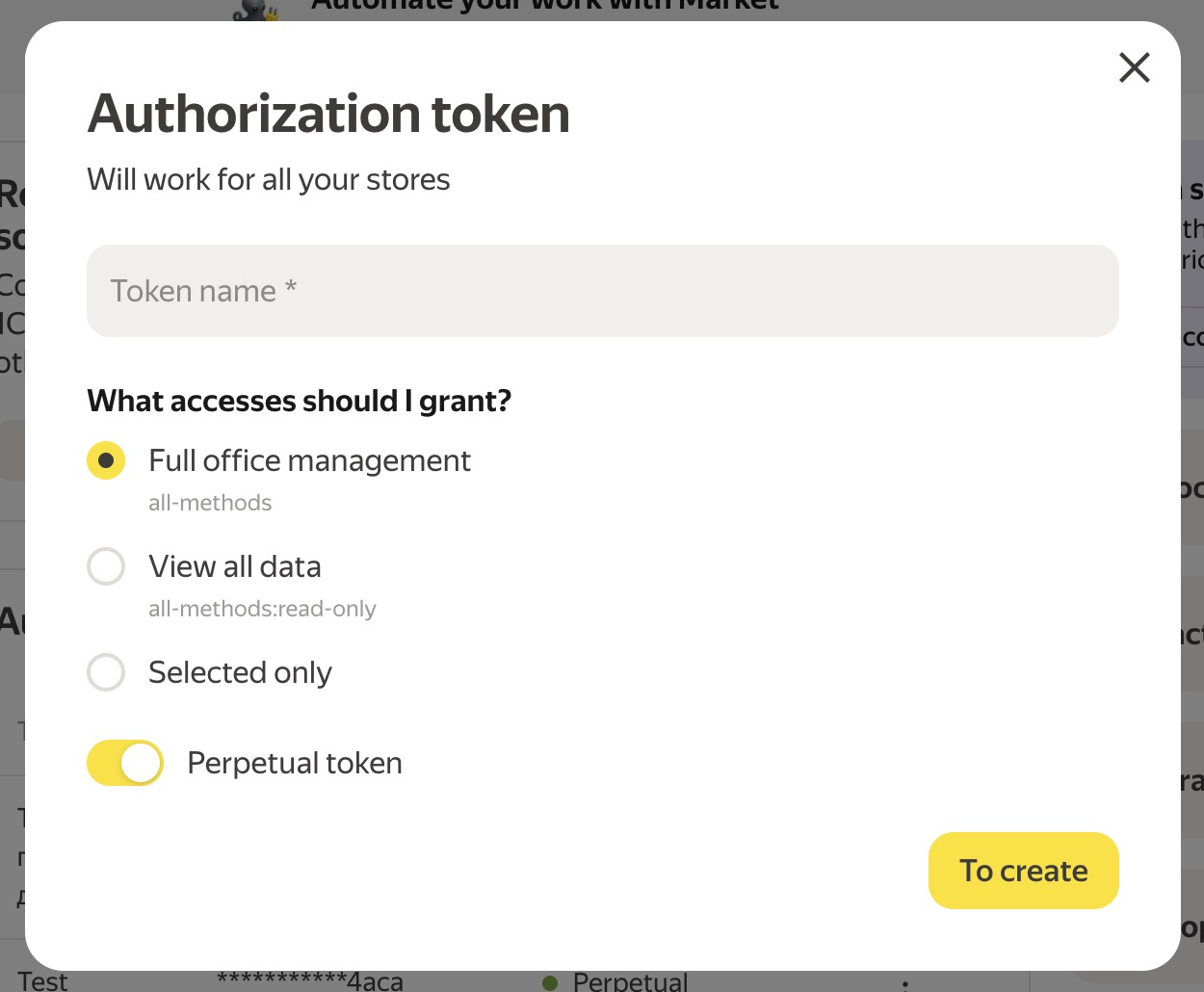Click the Selected only label text
Viewport: 1204px width, 992px height.
[x=240, y=672]
